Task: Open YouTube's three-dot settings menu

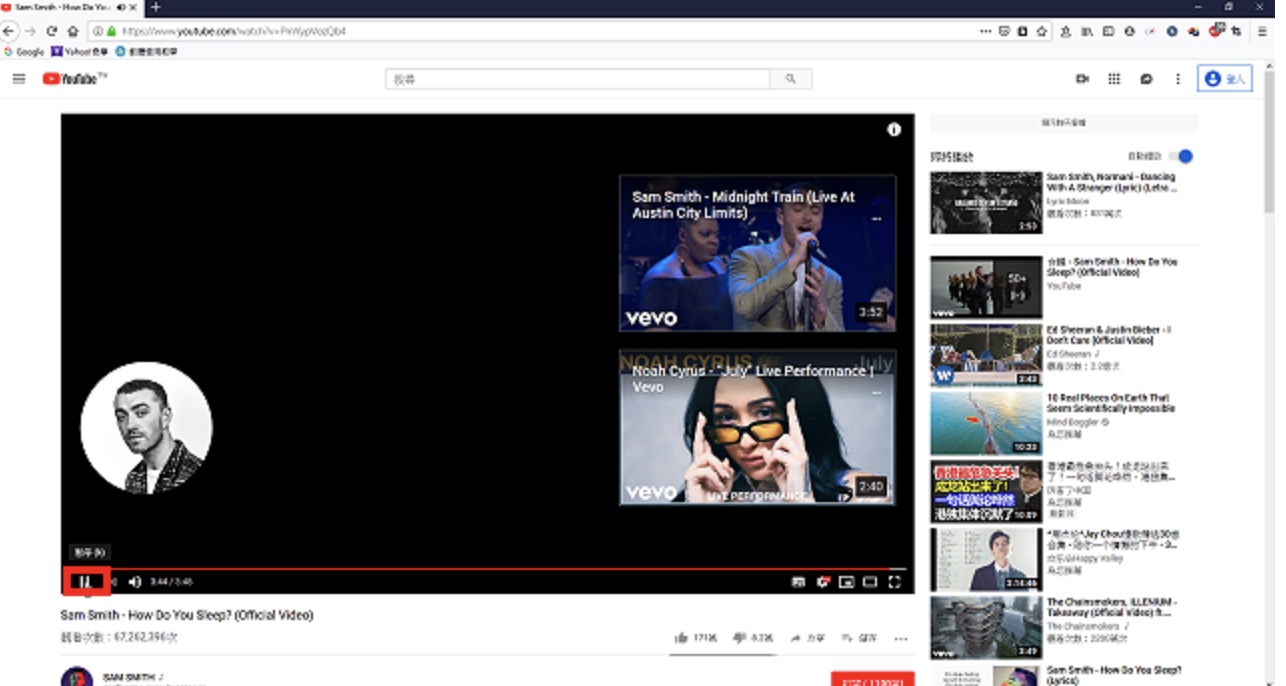Action: 1178,79
